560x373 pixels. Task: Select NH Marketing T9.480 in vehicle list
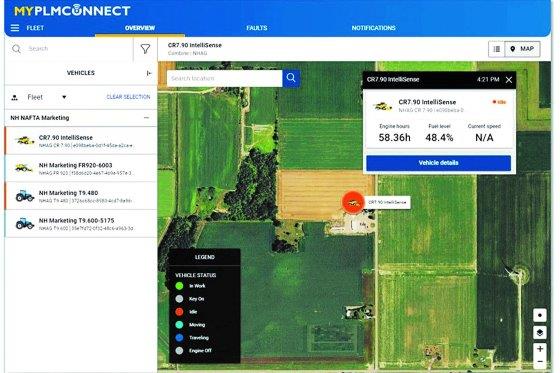pyautogui.click(x=81, y=196)
